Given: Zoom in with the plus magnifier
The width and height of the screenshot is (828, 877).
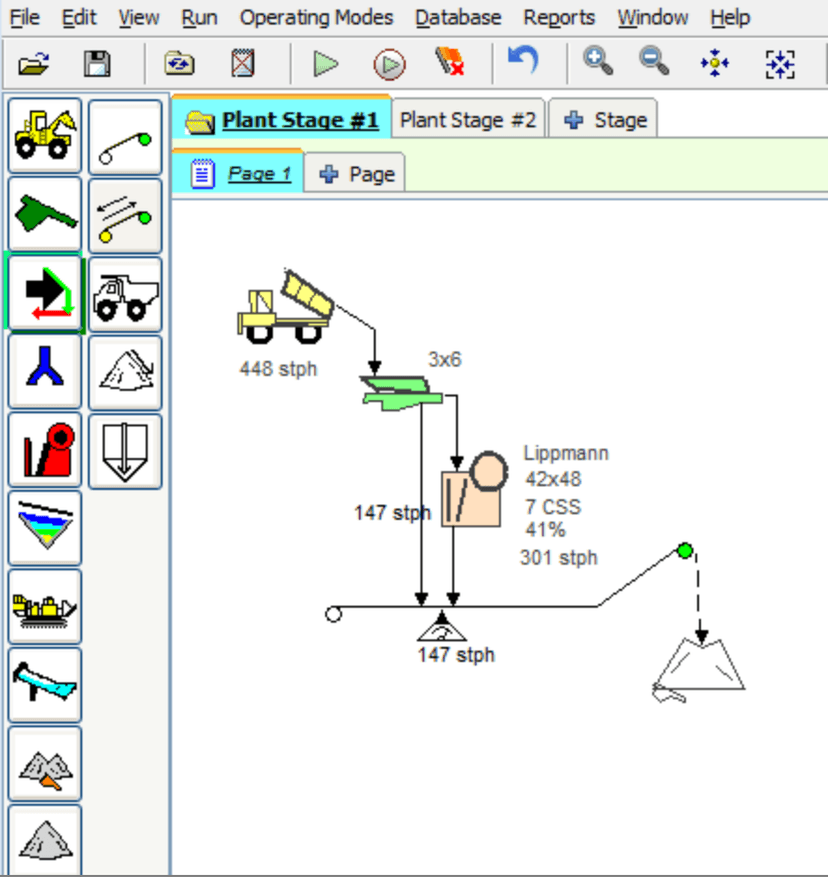Looking at the screenshot, I should click(598, 63).
